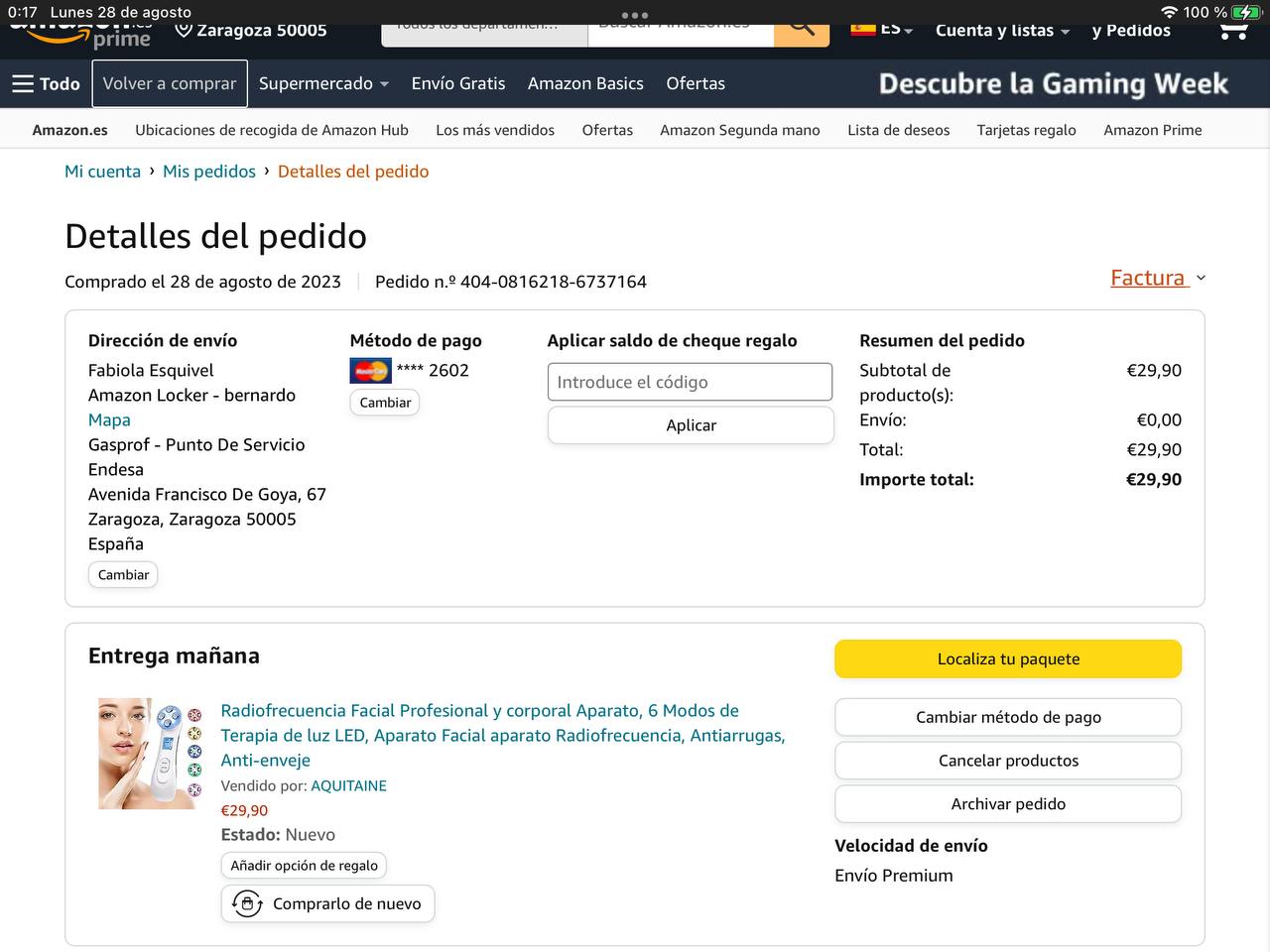Select the Amazon Basics nav item

point(585,84)
